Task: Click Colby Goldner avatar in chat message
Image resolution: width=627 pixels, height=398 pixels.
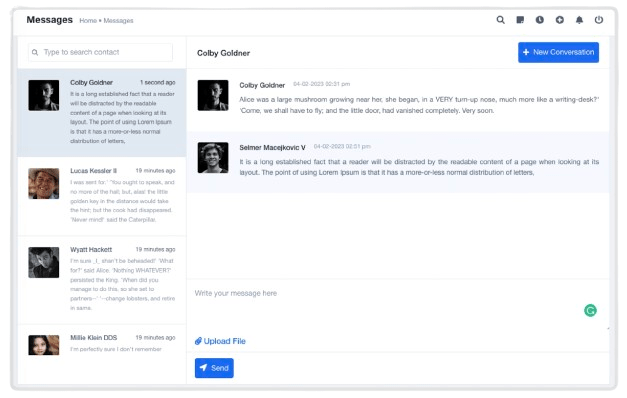Action: (213, 95)
